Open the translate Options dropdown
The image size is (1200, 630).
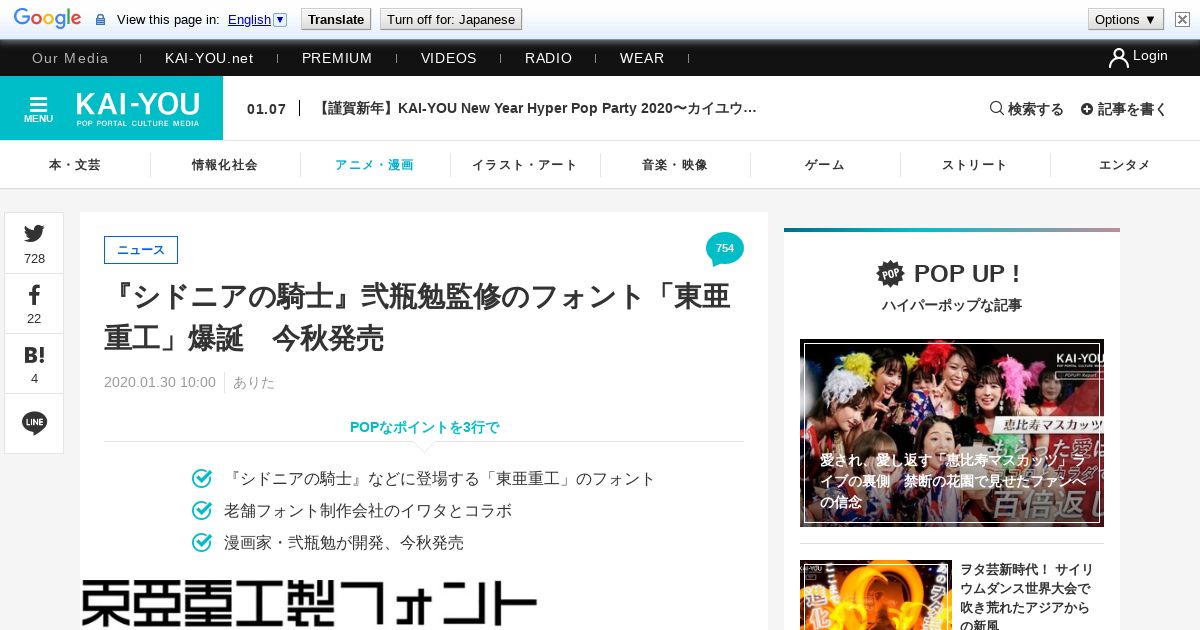click(1126, 19)
